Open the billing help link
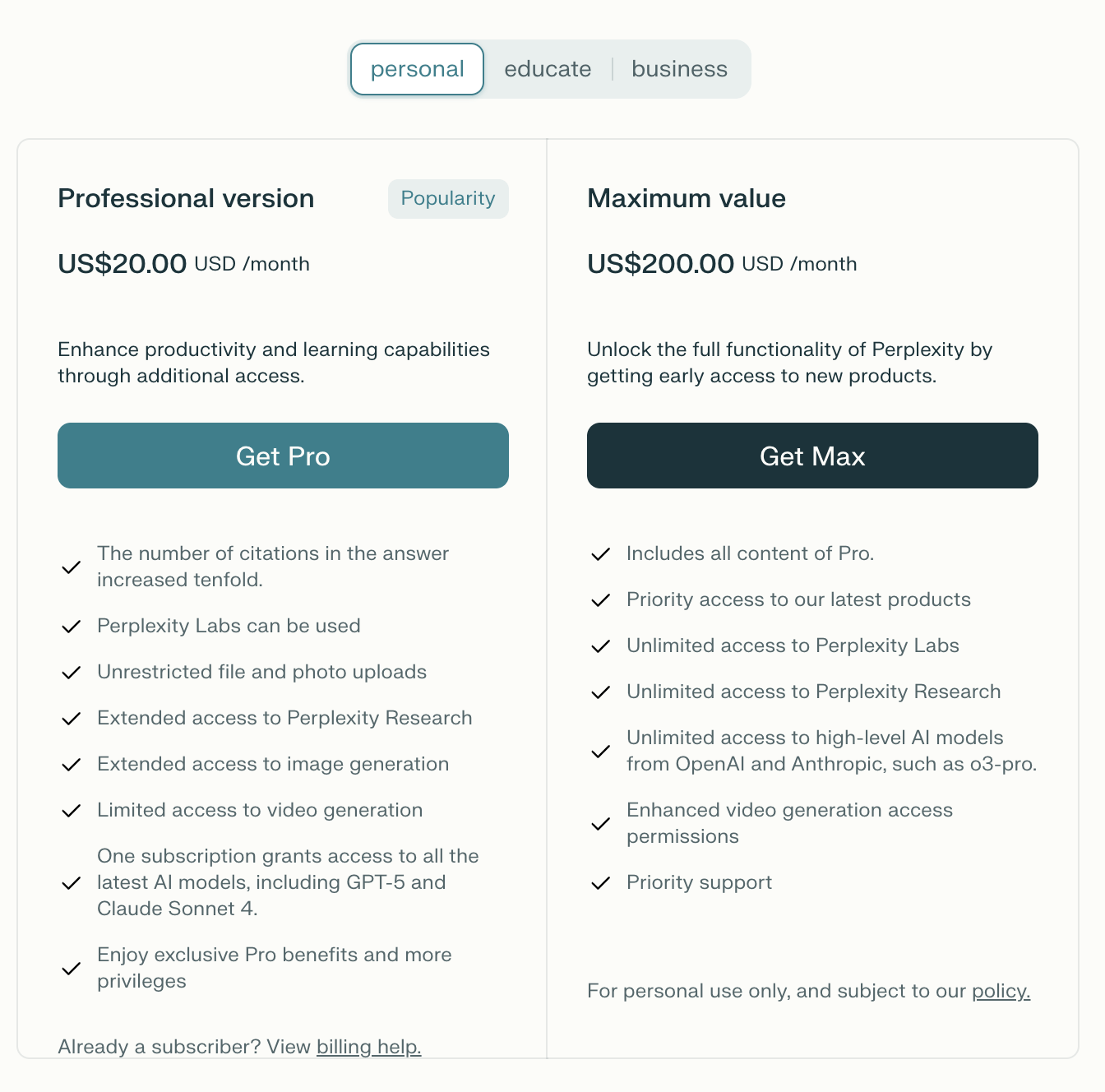Viewport: 1105px width, 1092px height. [368, 1047]
